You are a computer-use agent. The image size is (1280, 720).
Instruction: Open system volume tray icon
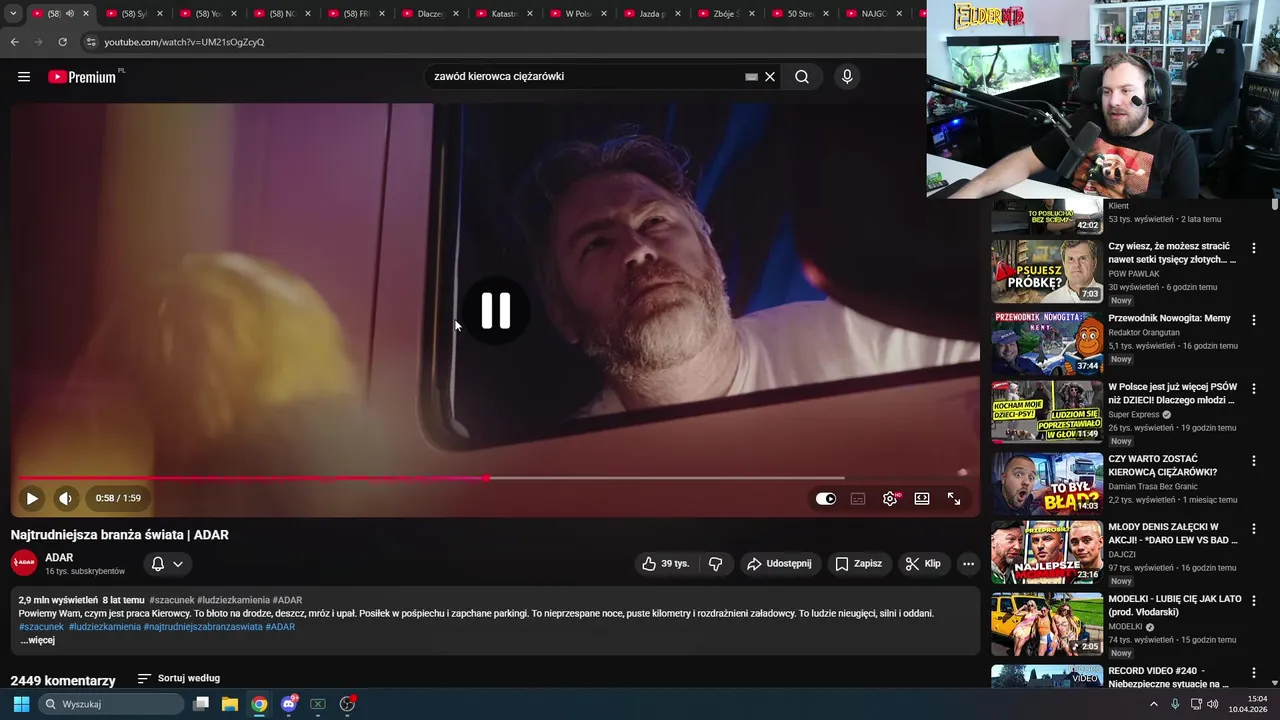click(1212, 704)
